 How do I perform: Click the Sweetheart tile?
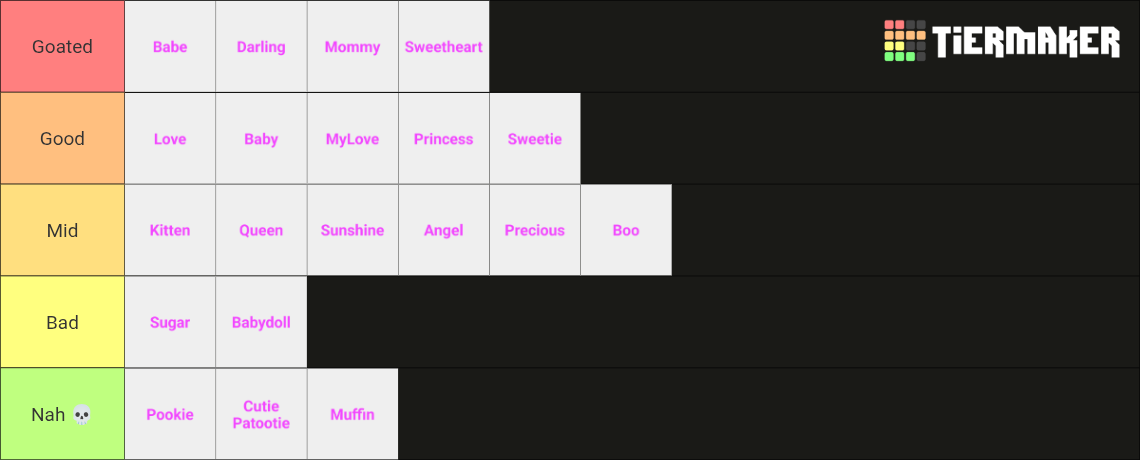(x=443, y=47)
